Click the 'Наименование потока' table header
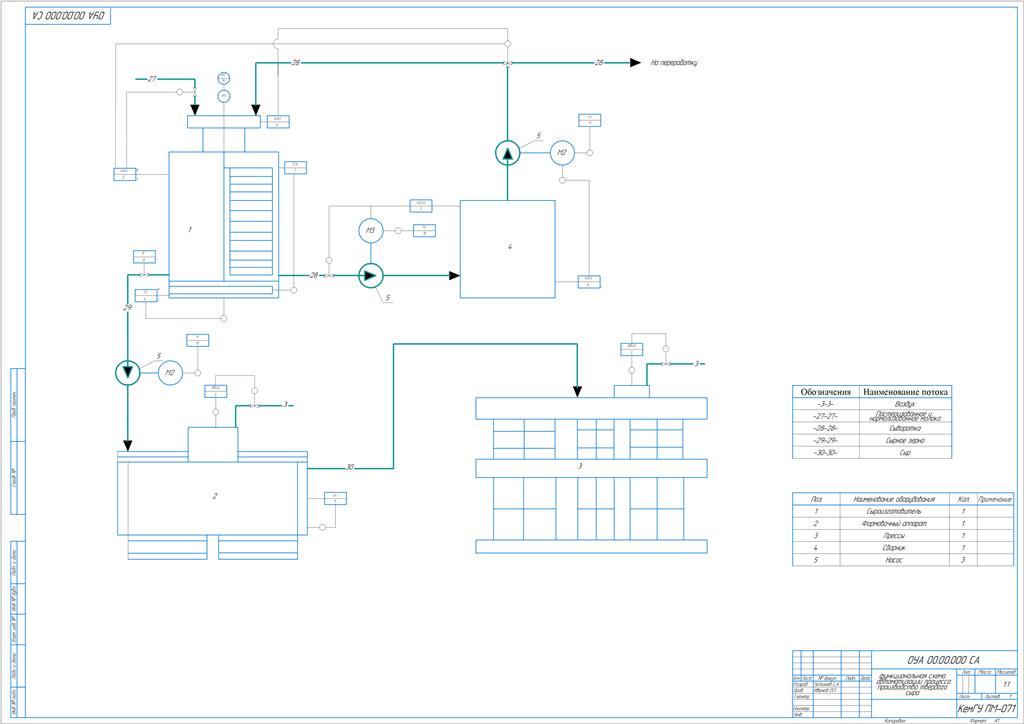This screenshot has height=724, width=1024. coord(905,392)
